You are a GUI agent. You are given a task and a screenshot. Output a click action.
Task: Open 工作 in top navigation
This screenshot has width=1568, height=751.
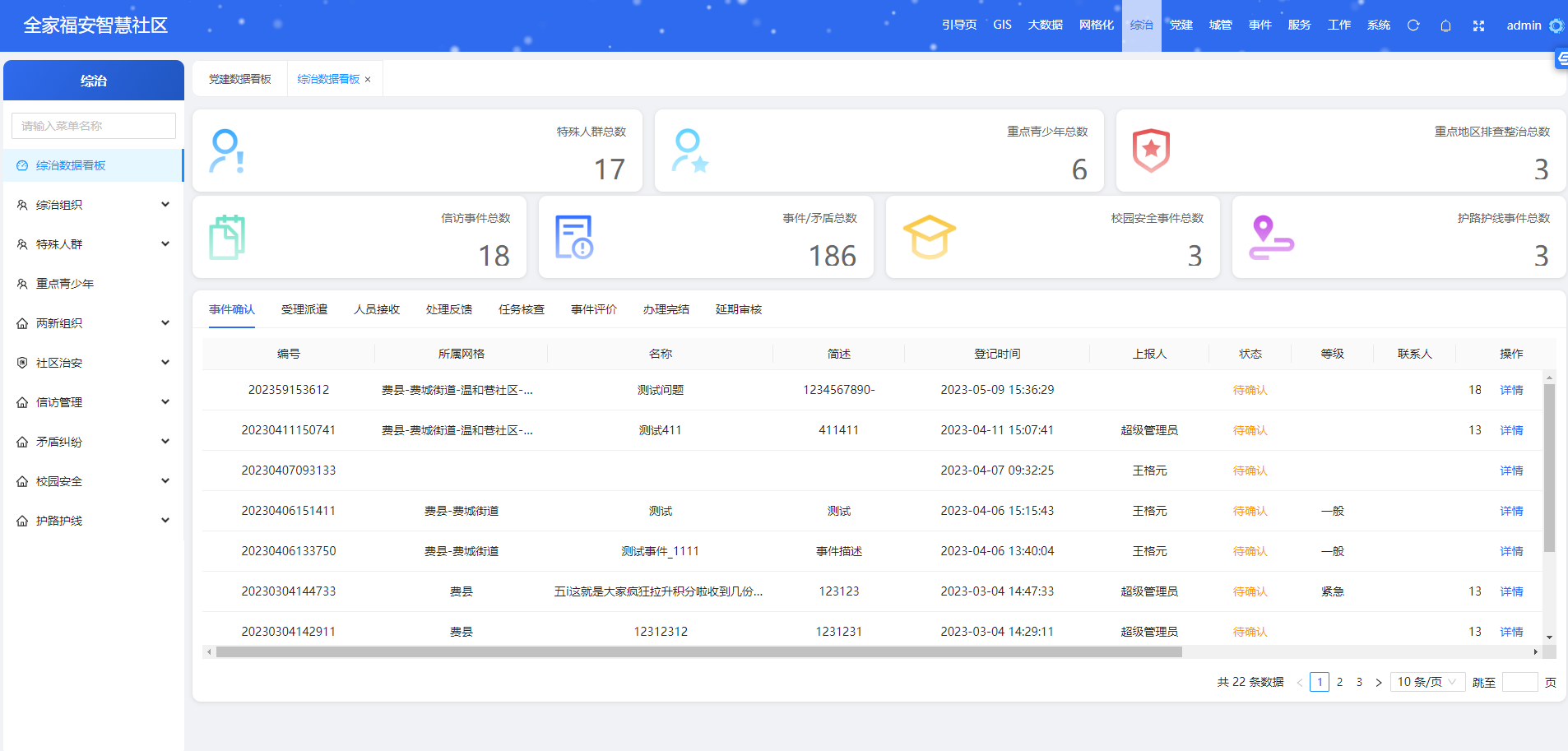click(1339, 25)
